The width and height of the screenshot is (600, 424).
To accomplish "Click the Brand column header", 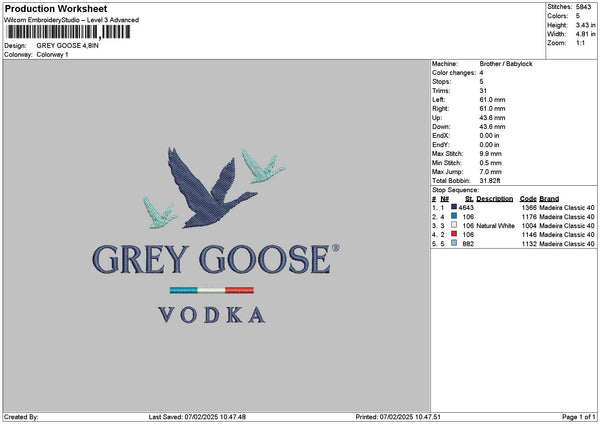I will click(549, 199).
